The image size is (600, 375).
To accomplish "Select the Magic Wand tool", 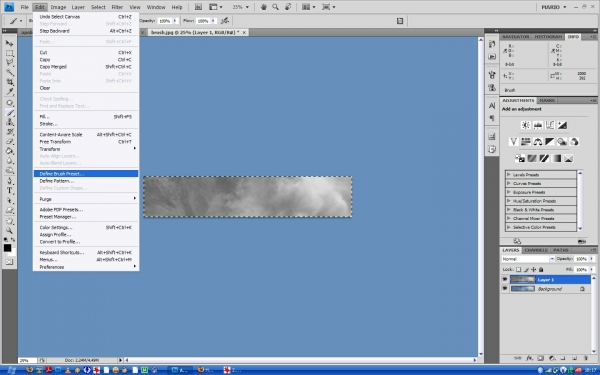I will [x=9, y=72].
